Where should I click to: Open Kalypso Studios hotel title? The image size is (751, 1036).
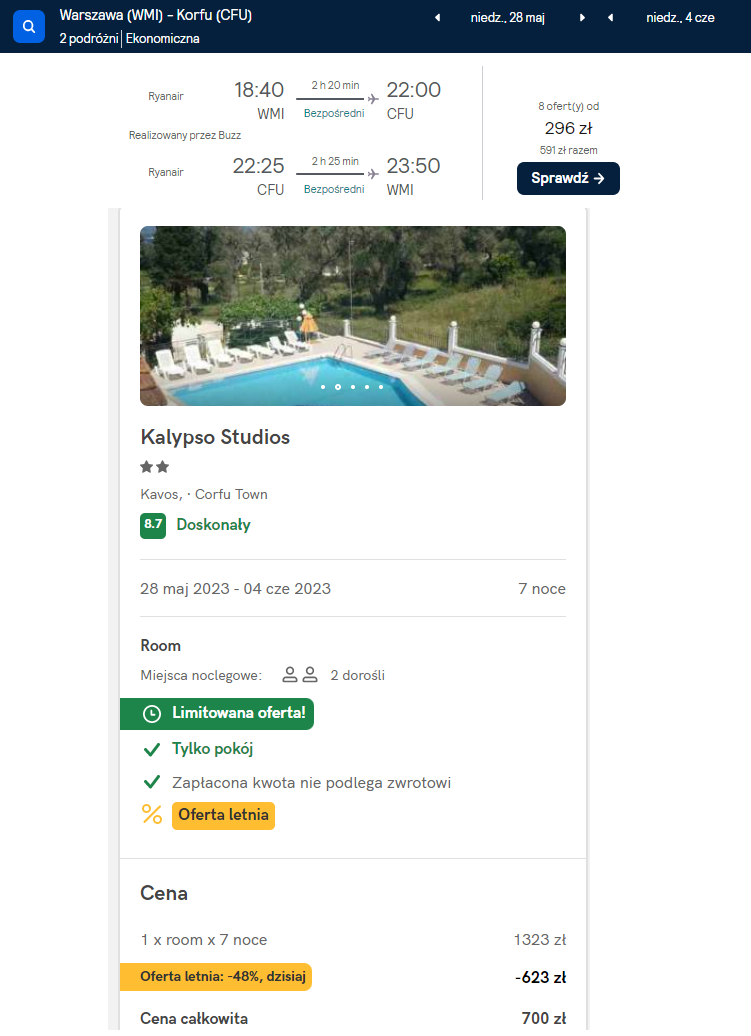pyautogui.click(x=215, y=437)
